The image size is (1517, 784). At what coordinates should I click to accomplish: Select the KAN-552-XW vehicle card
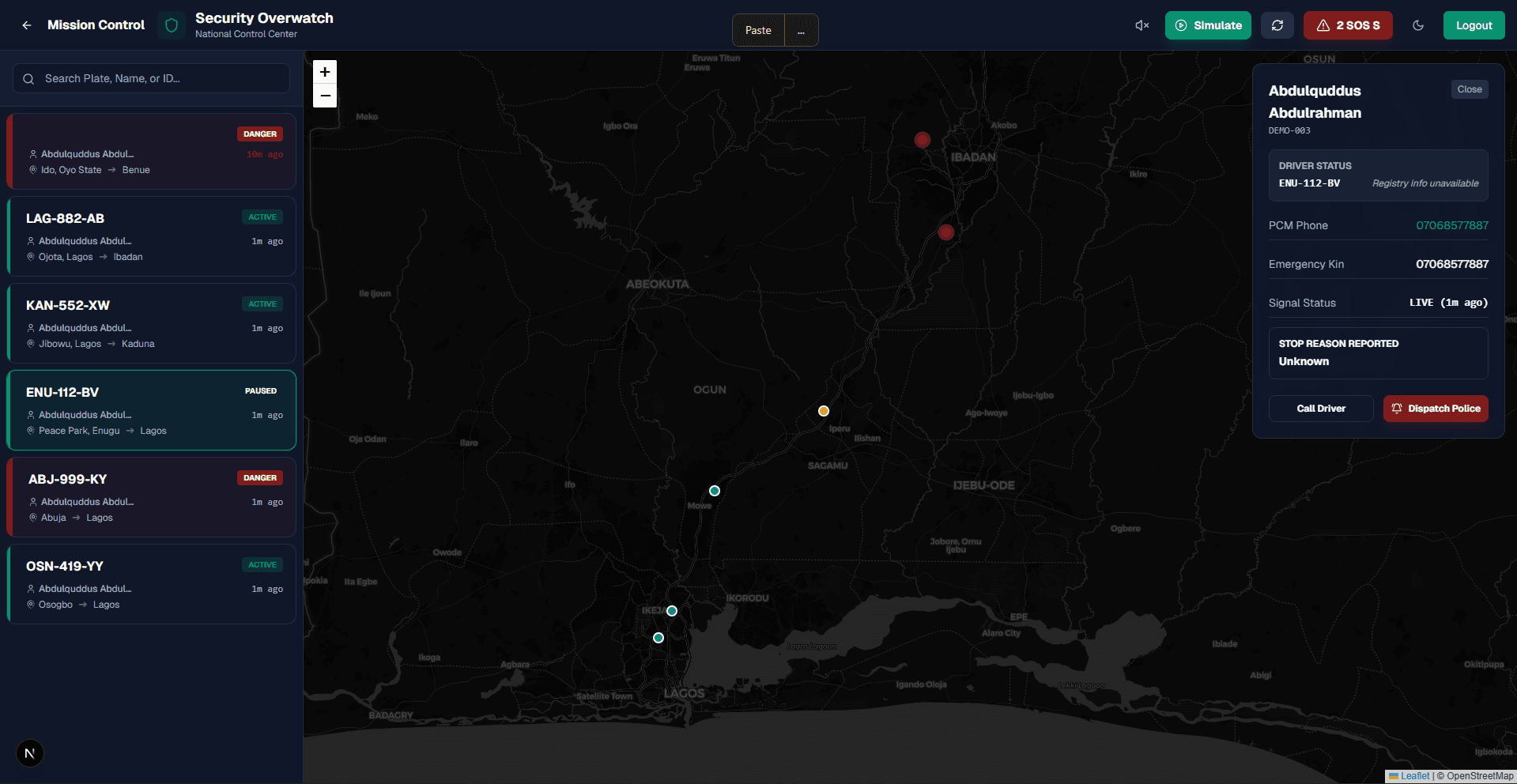coord(151,323)
